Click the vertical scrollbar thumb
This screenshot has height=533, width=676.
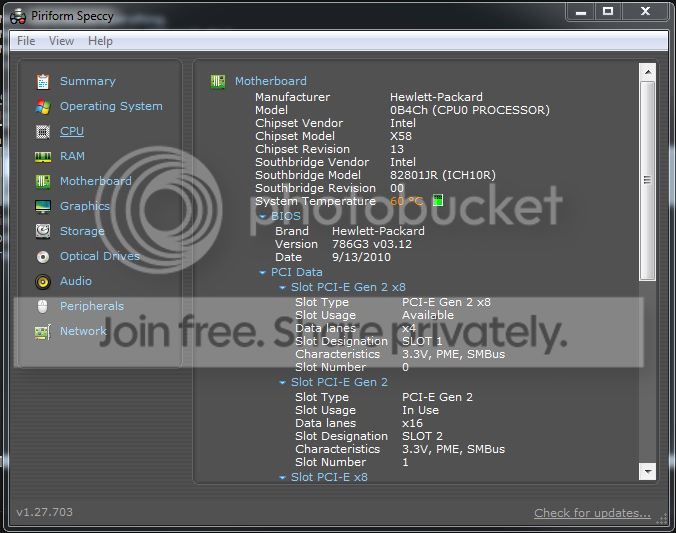click(648, 181)
